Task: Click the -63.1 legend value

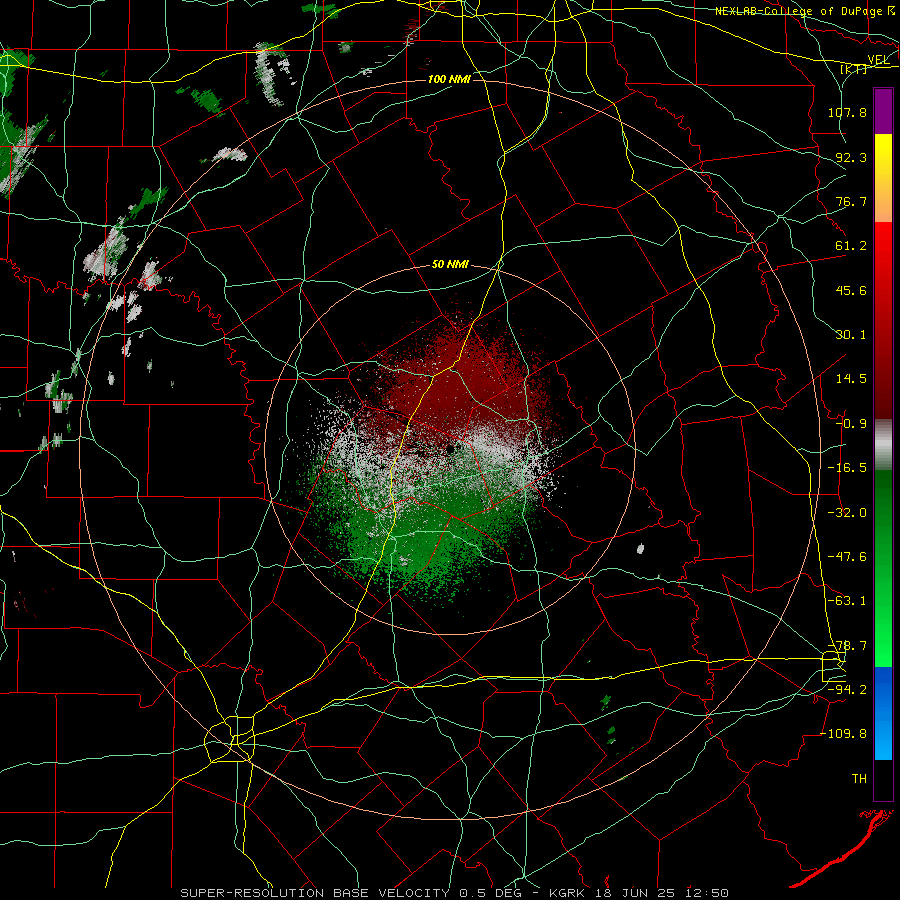Action: [847, 601]
